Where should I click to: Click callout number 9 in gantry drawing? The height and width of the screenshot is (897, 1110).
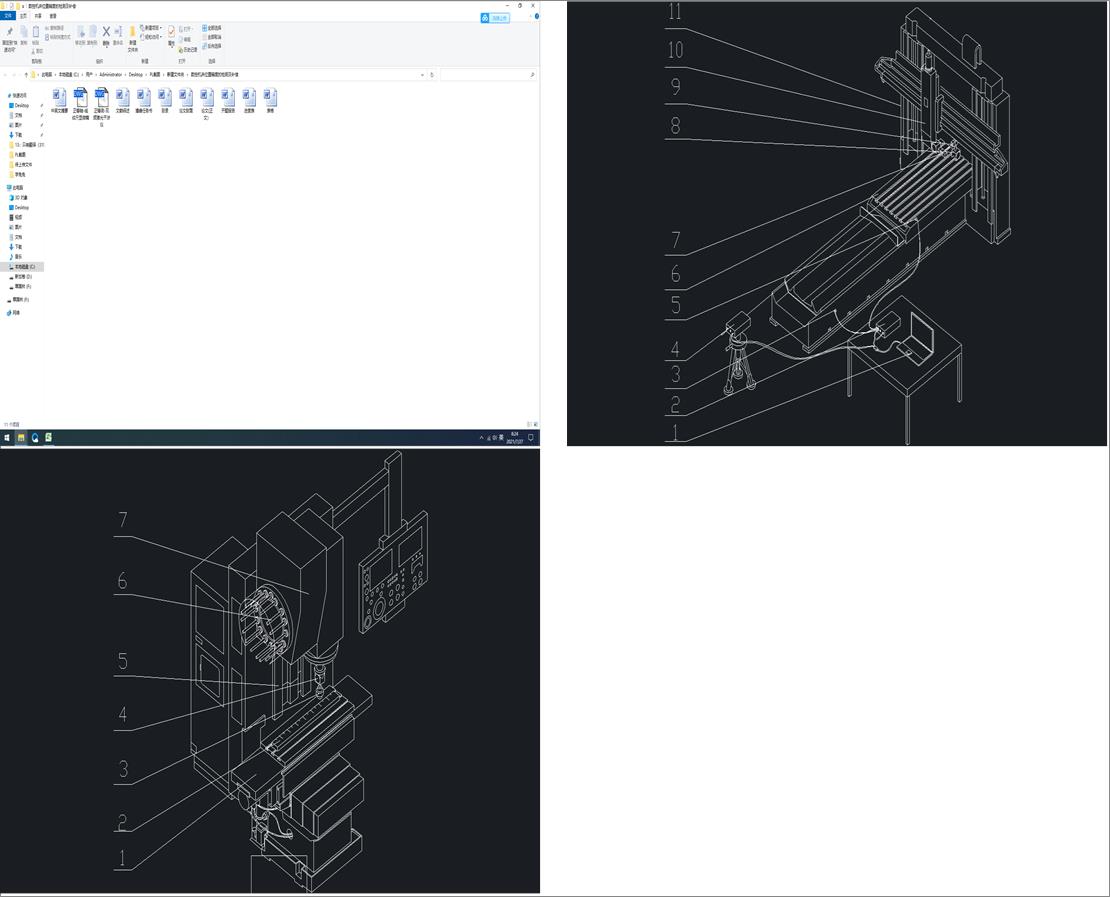coord(675,86)
